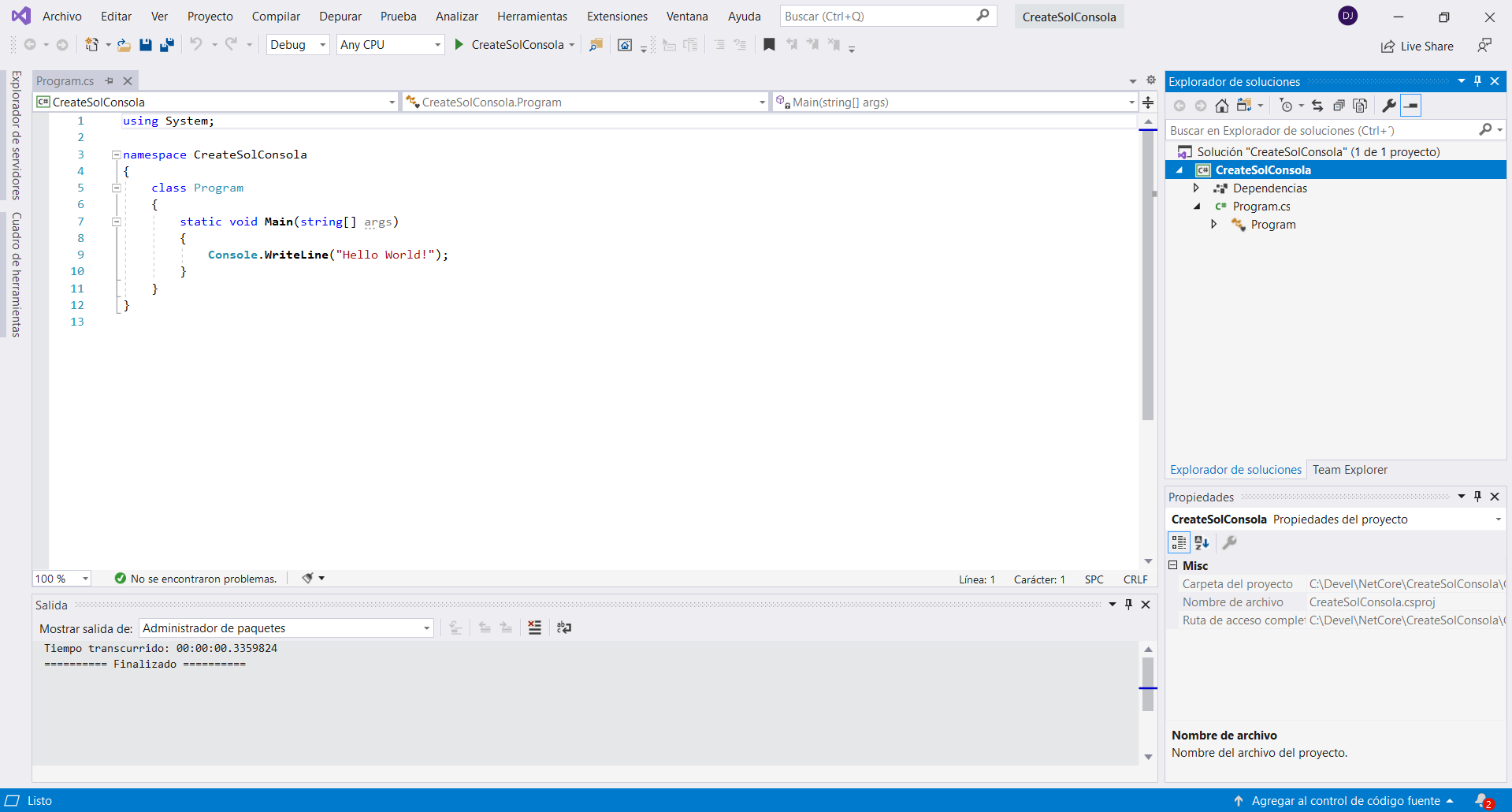Image resolution: width=1512 pixels, height=812 pixels.
Task: Expand the Dependencias tree node
Action: coord(1196,188)
